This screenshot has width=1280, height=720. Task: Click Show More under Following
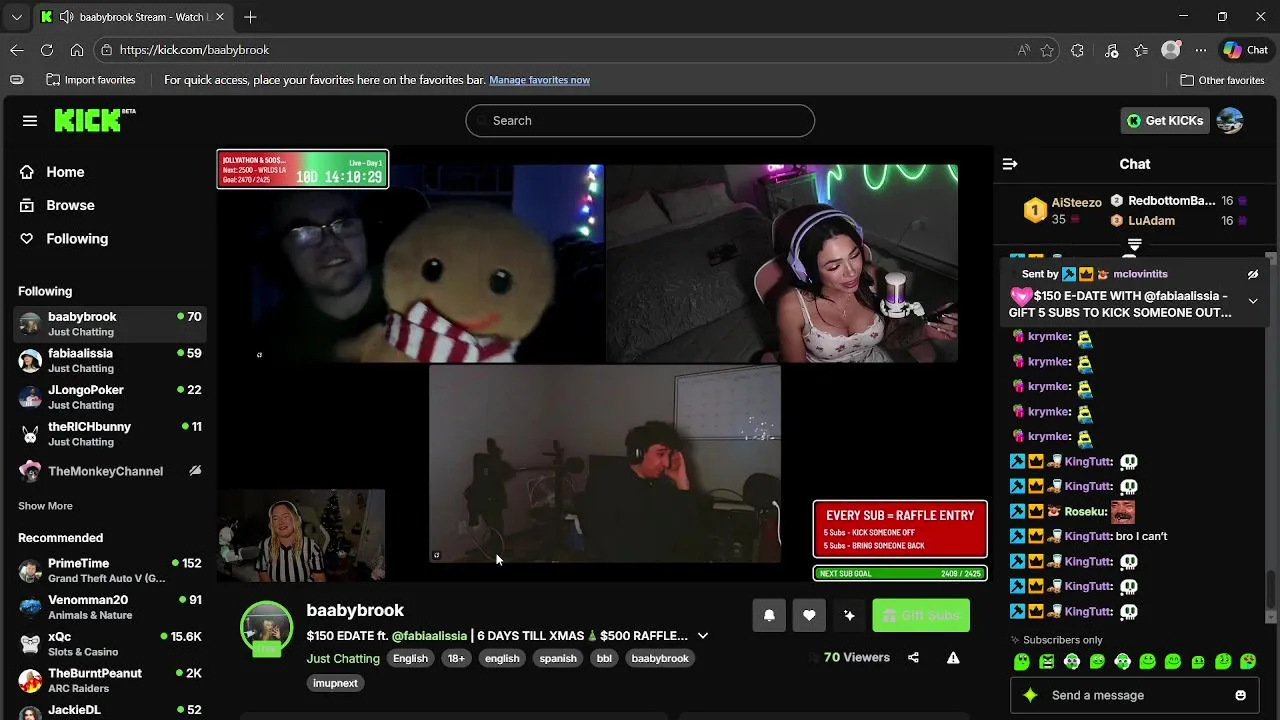pyautogui.click(x=45, y=506)
